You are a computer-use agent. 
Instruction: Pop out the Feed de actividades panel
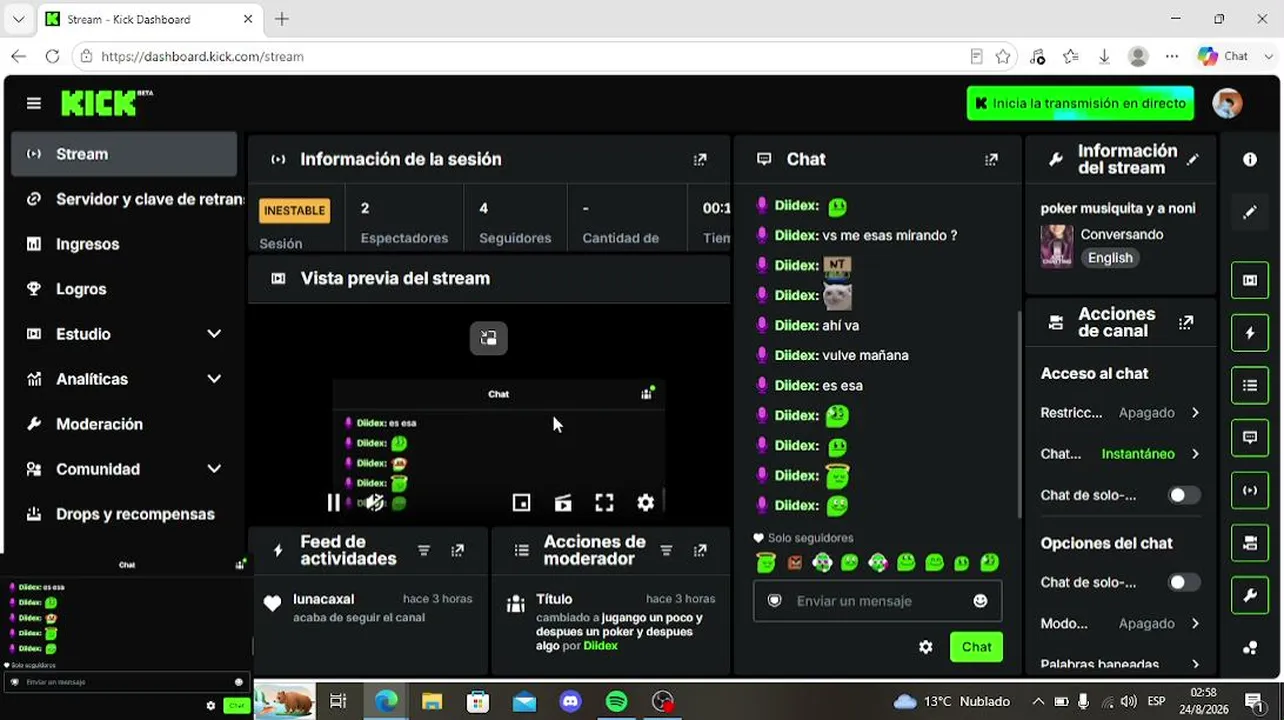457,550
